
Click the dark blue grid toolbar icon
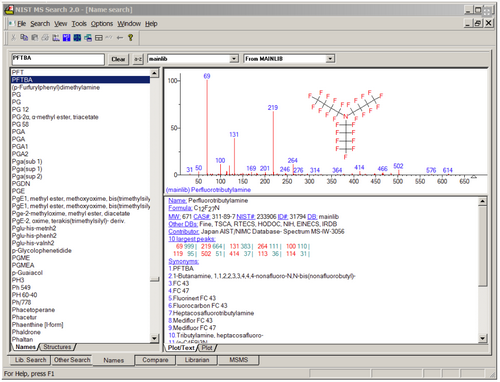(x=77, y=38)
